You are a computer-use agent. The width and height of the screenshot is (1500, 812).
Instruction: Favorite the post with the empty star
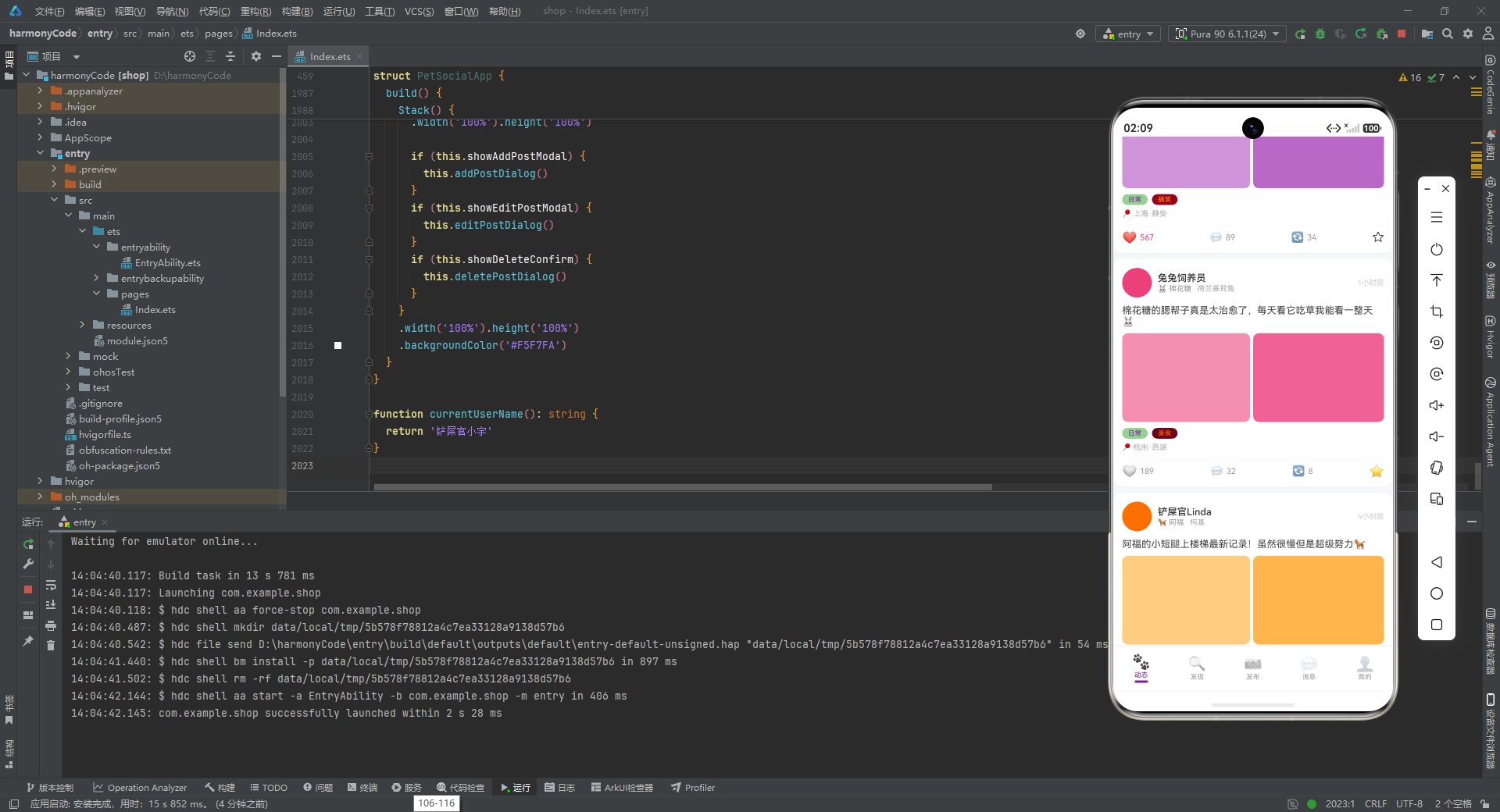tap(1377, 237)
